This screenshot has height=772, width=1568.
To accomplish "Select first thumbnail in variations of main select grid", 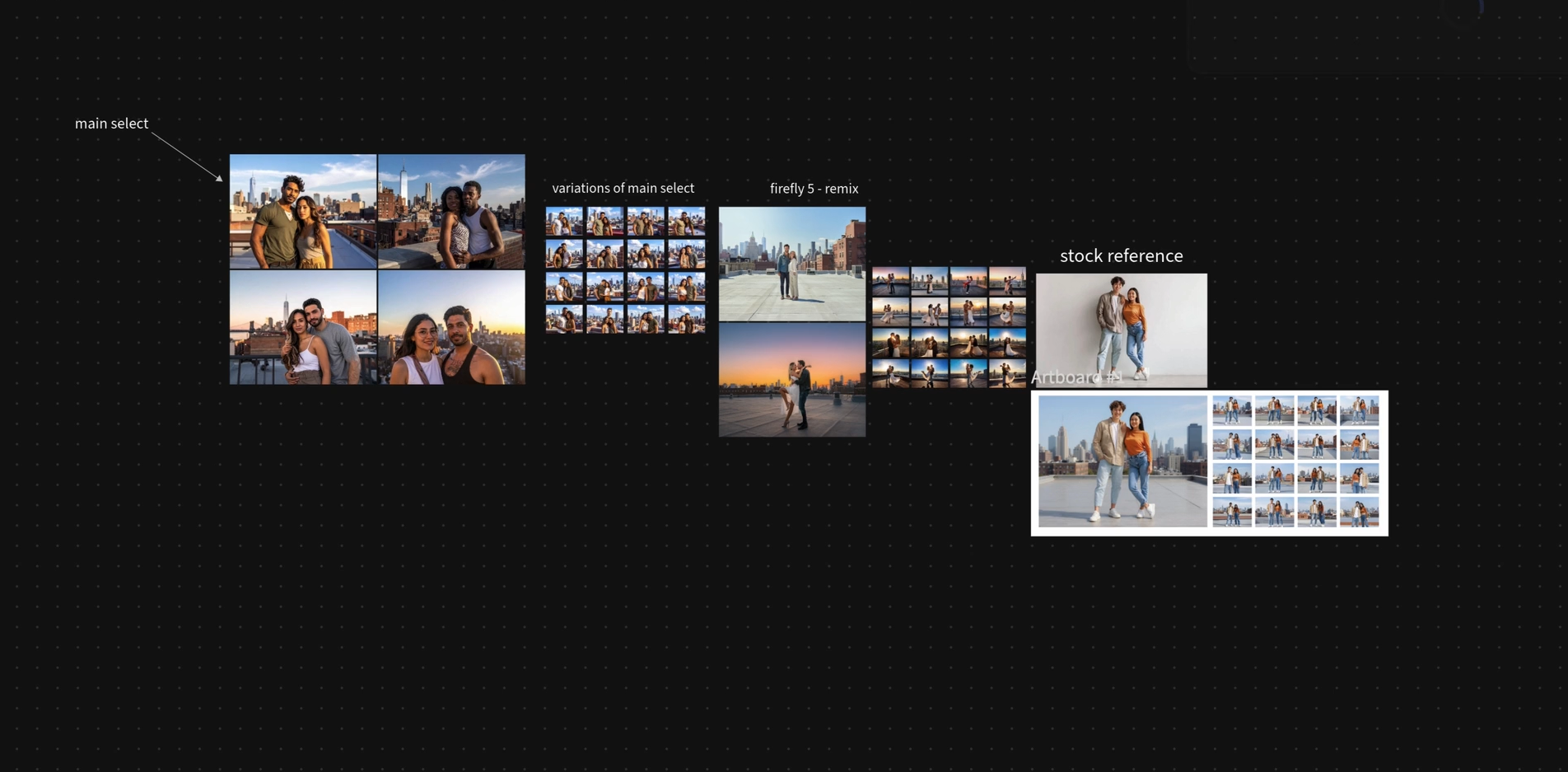I will 564,222.
